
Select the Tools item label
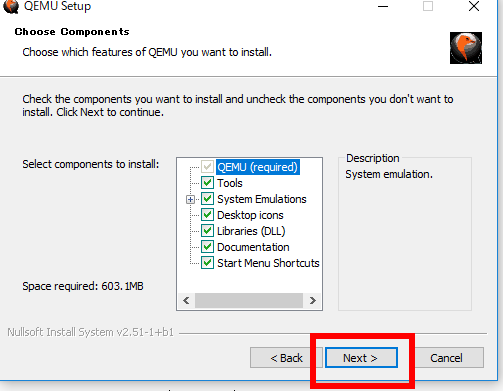pos(230,183)
